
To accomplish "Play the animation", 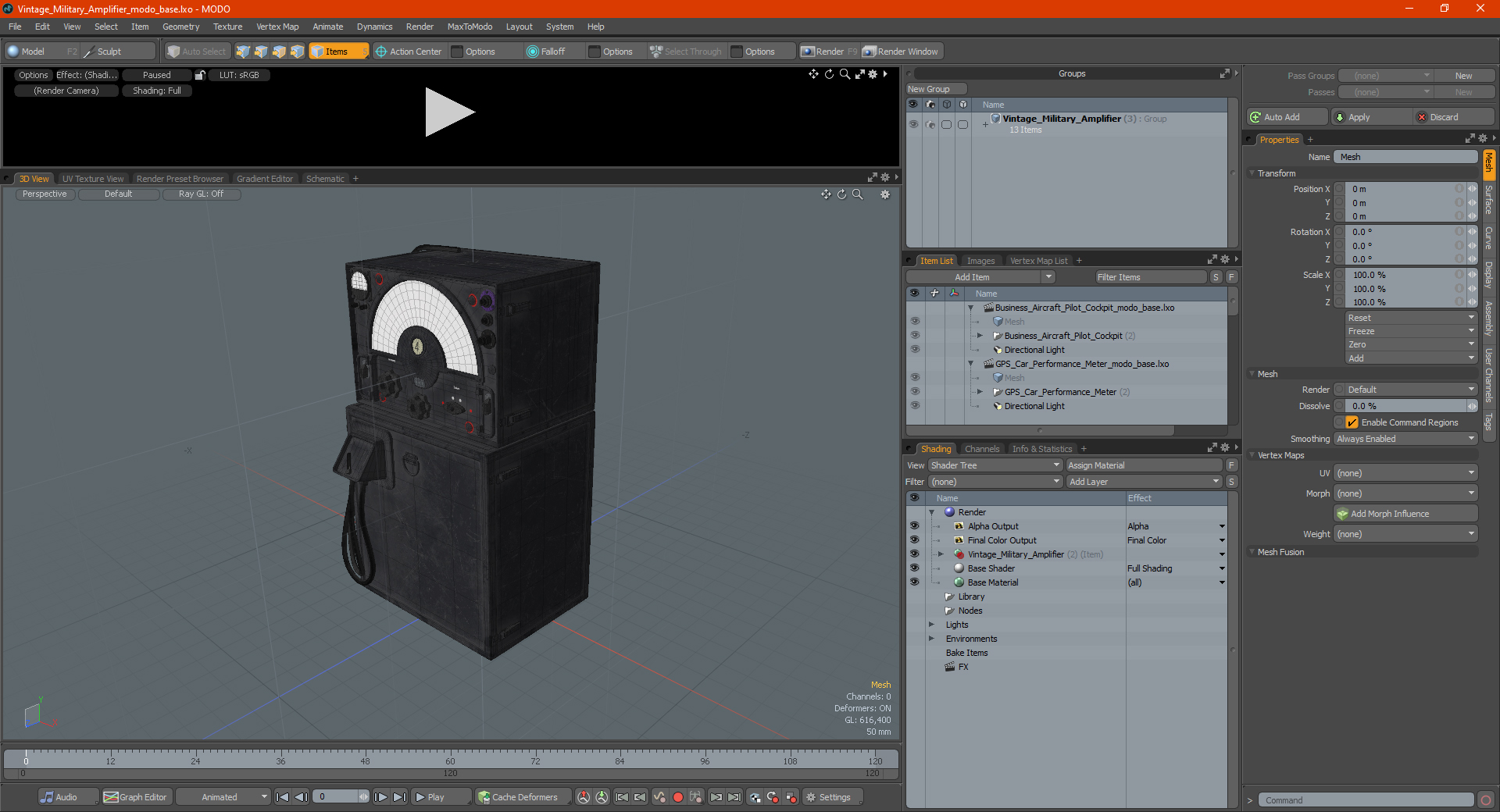I will click(x=441, y=797).
